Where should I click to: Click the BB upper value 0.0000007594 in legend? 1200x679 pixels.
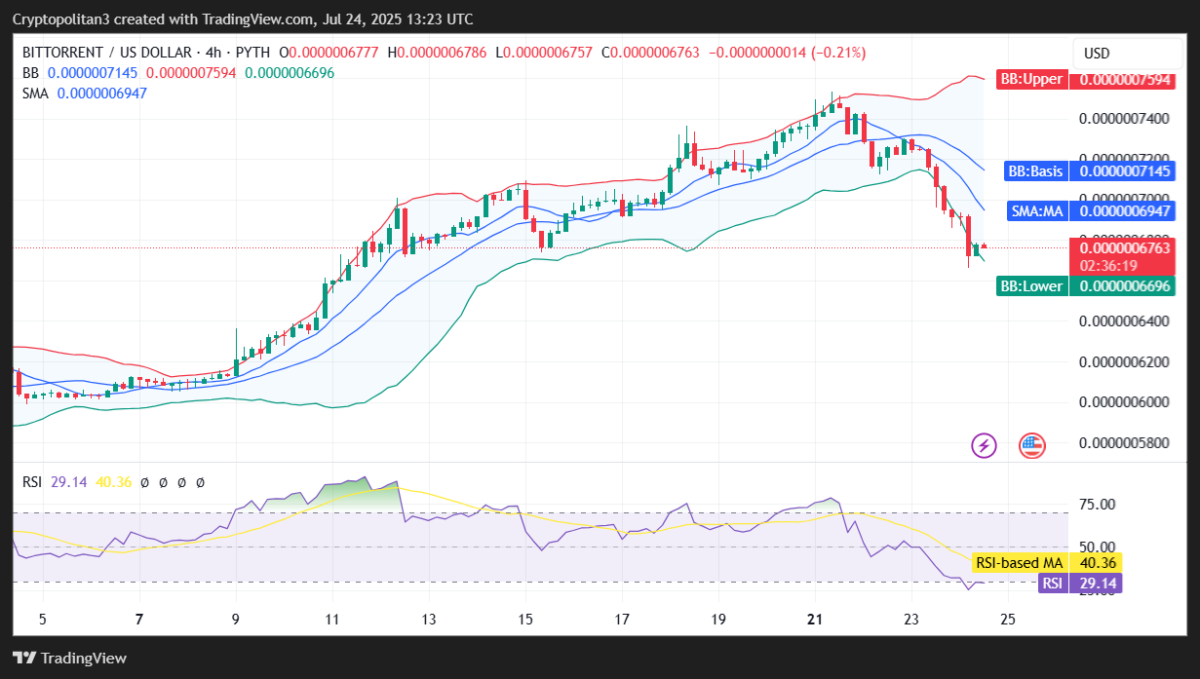(192, 73)
